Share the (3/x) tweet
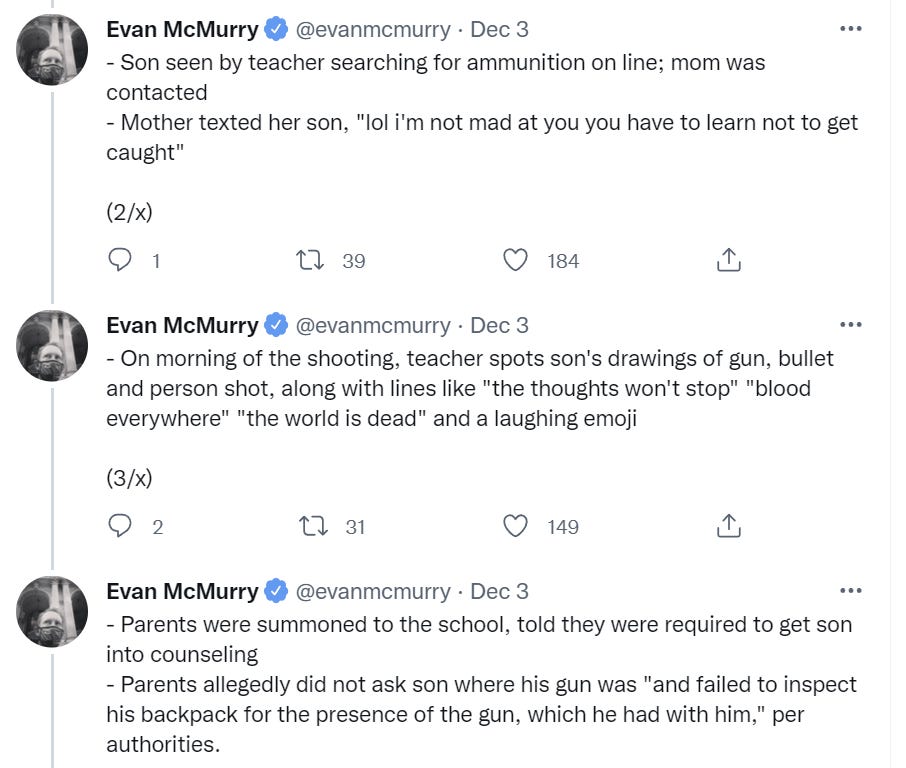This screenshot has width=906, height=768. point(729,526)
